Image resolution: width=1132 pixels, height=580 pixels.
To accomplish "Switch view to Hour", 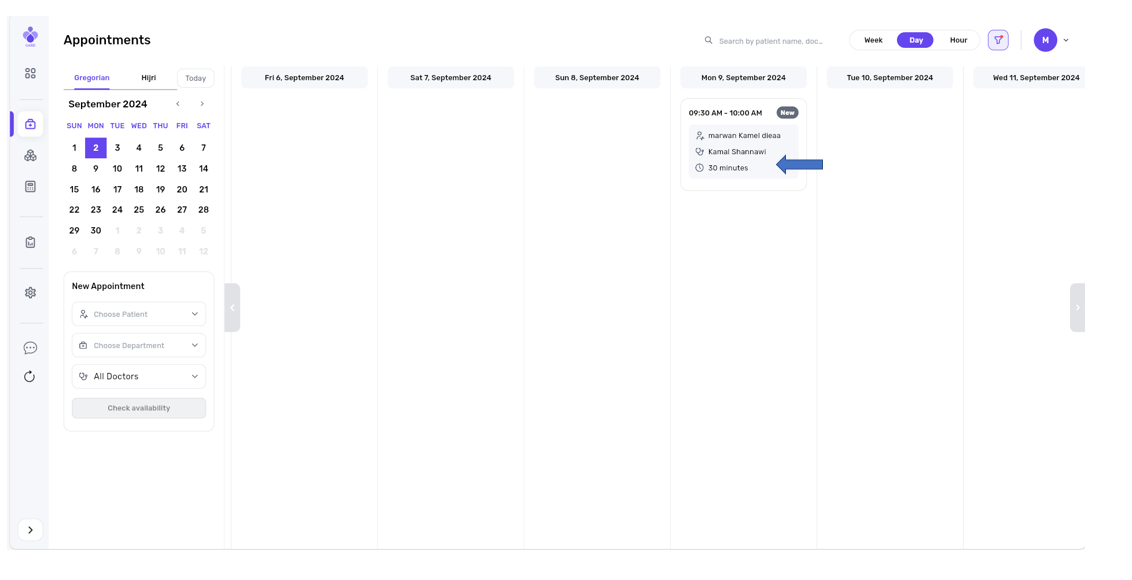I will 958,40.
